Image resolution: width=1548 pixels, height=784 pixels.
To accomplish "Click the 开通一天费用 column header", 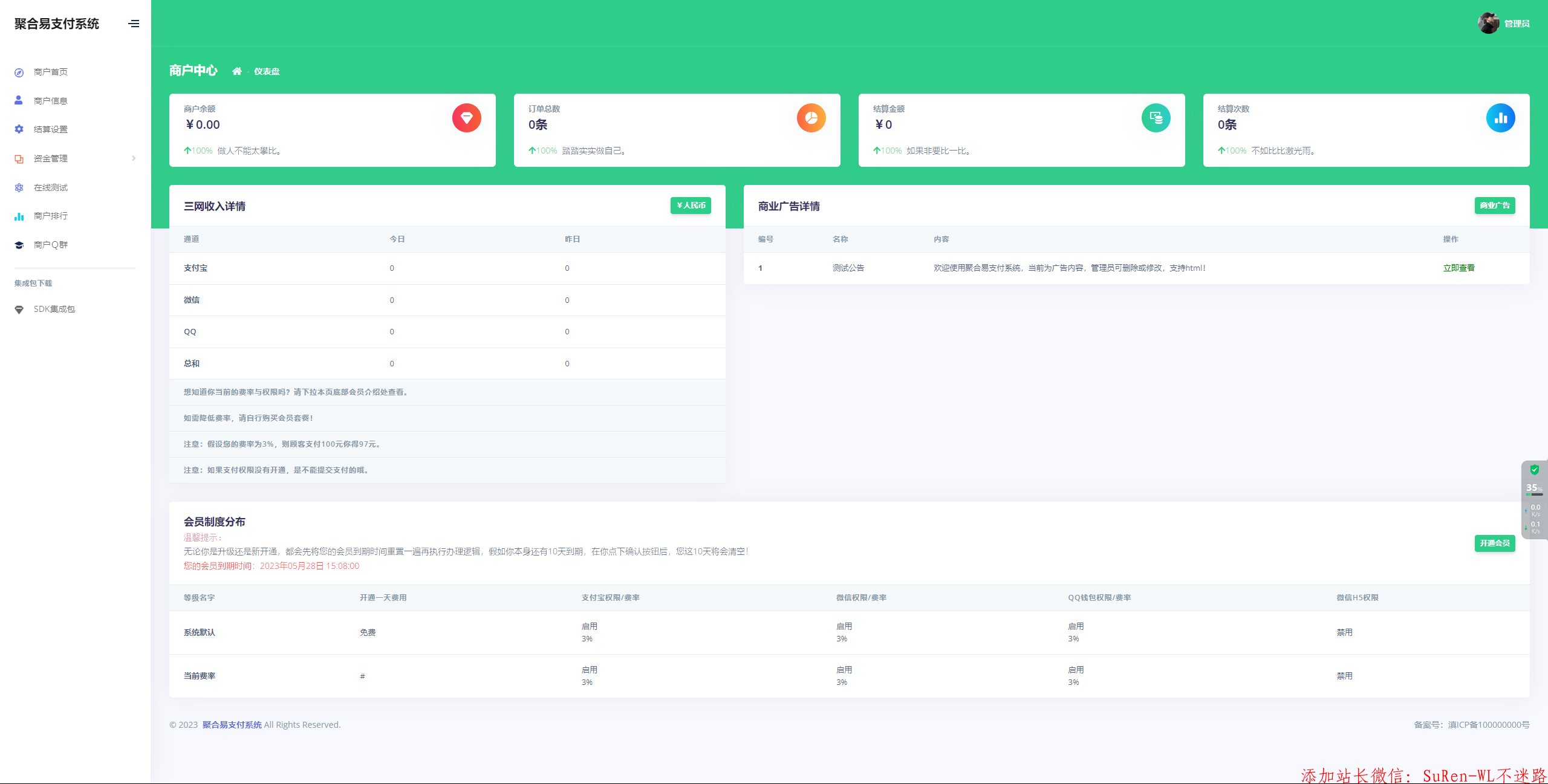I will (383, 598).
